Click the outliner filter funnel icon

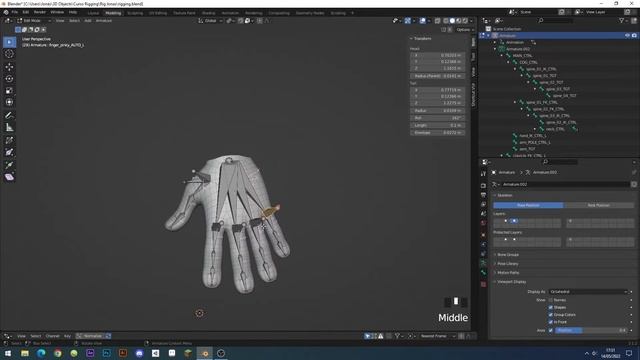tap(621, 20)
